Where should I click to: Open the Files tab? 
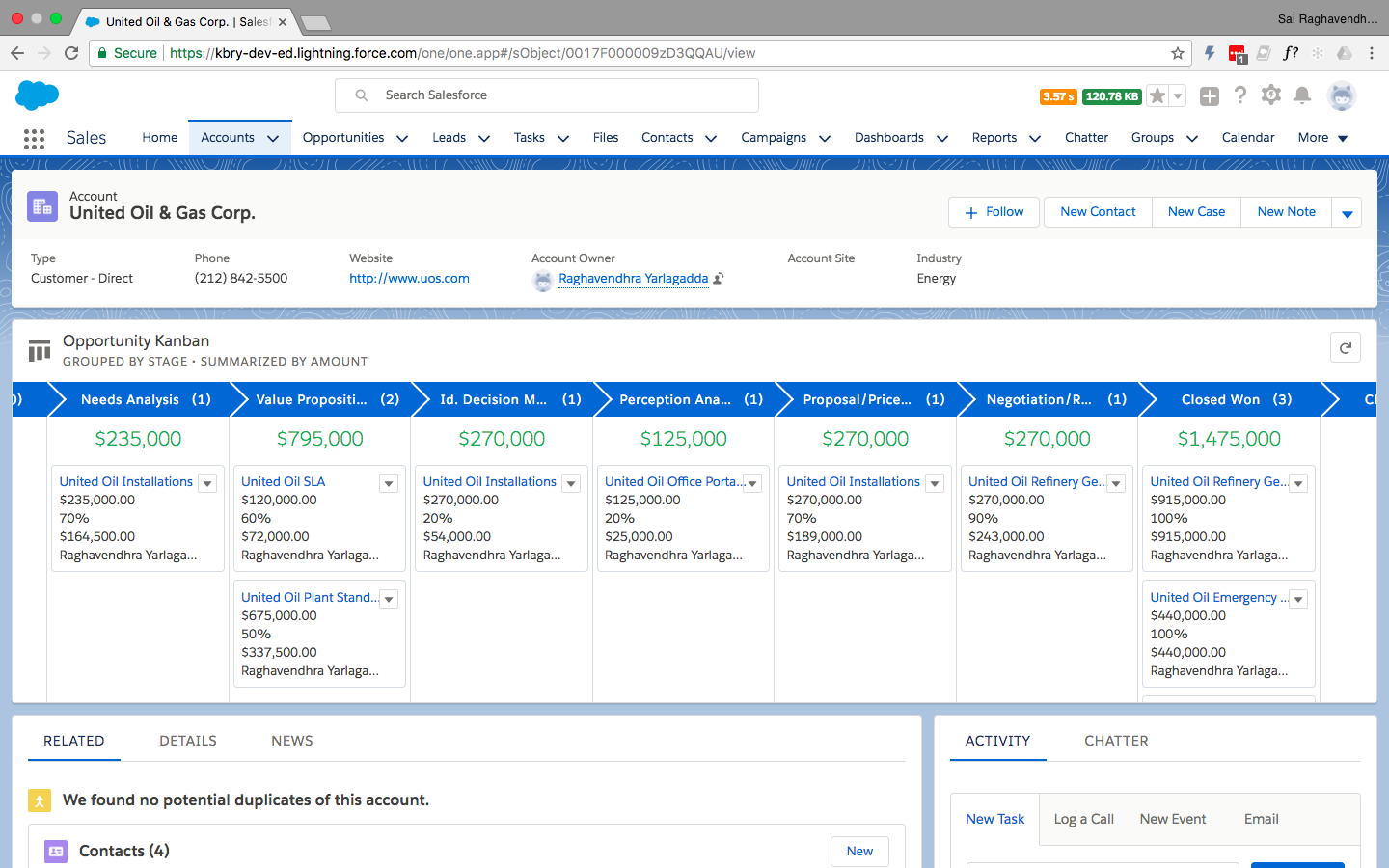[606, 138]
